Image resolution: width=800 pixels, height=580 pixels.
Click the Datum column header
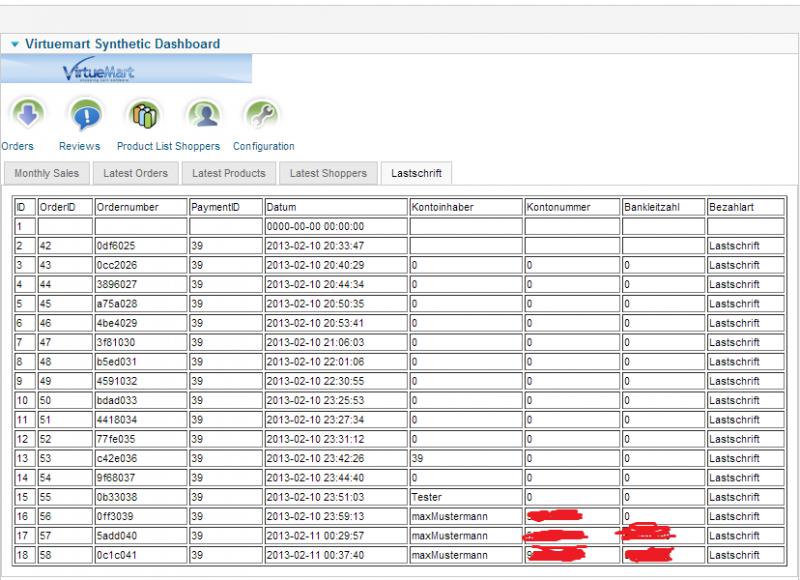[282, 207]
